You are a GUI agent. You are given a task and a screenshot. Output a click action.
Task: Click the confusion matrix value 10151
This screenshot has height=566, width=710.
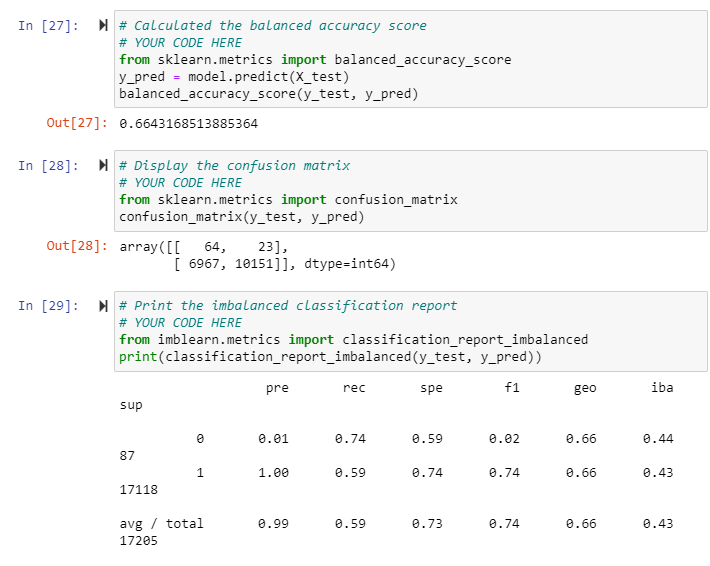[254, 264]
